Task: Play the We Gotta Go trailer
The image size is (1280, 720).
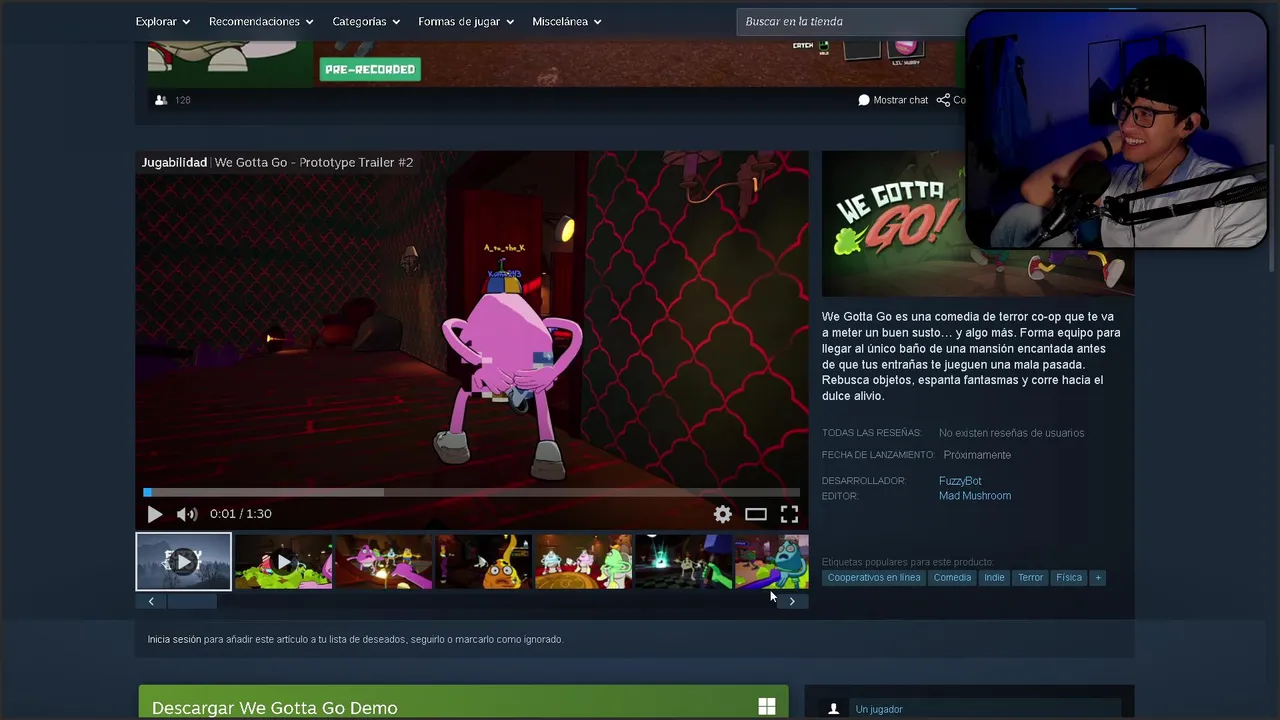Action: coord(155,514)
